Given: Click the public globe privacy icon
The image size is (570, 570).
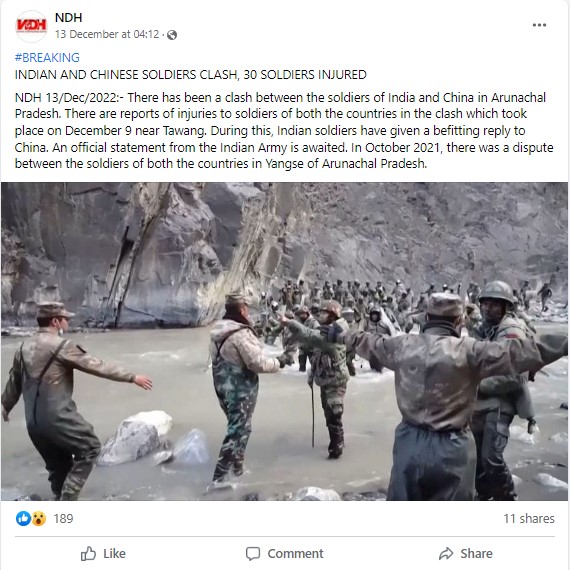Looking at the screenshot, I should 172,35.
